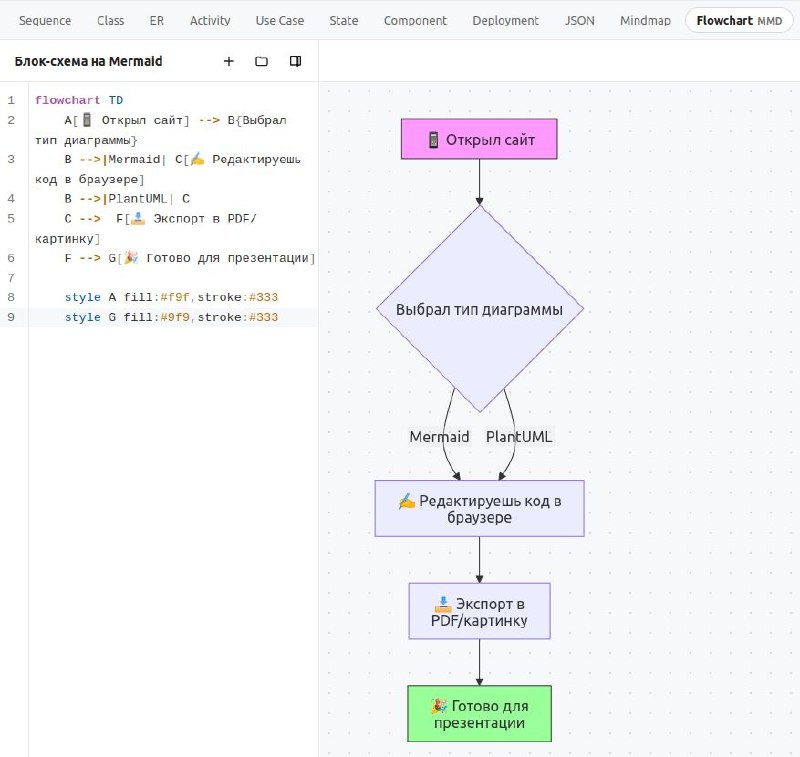Switch to the Sequence tab
Screen dimensions: 800x757
click(45, 20)
